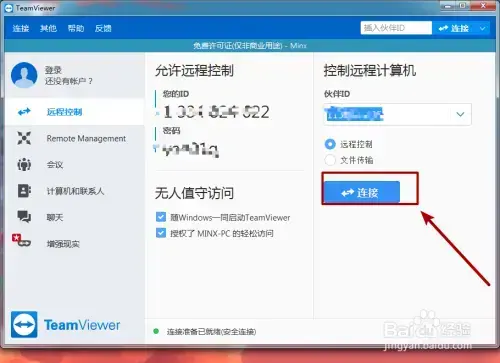
Task: Open the 其他 menu
Action: (x=48, y=29)
